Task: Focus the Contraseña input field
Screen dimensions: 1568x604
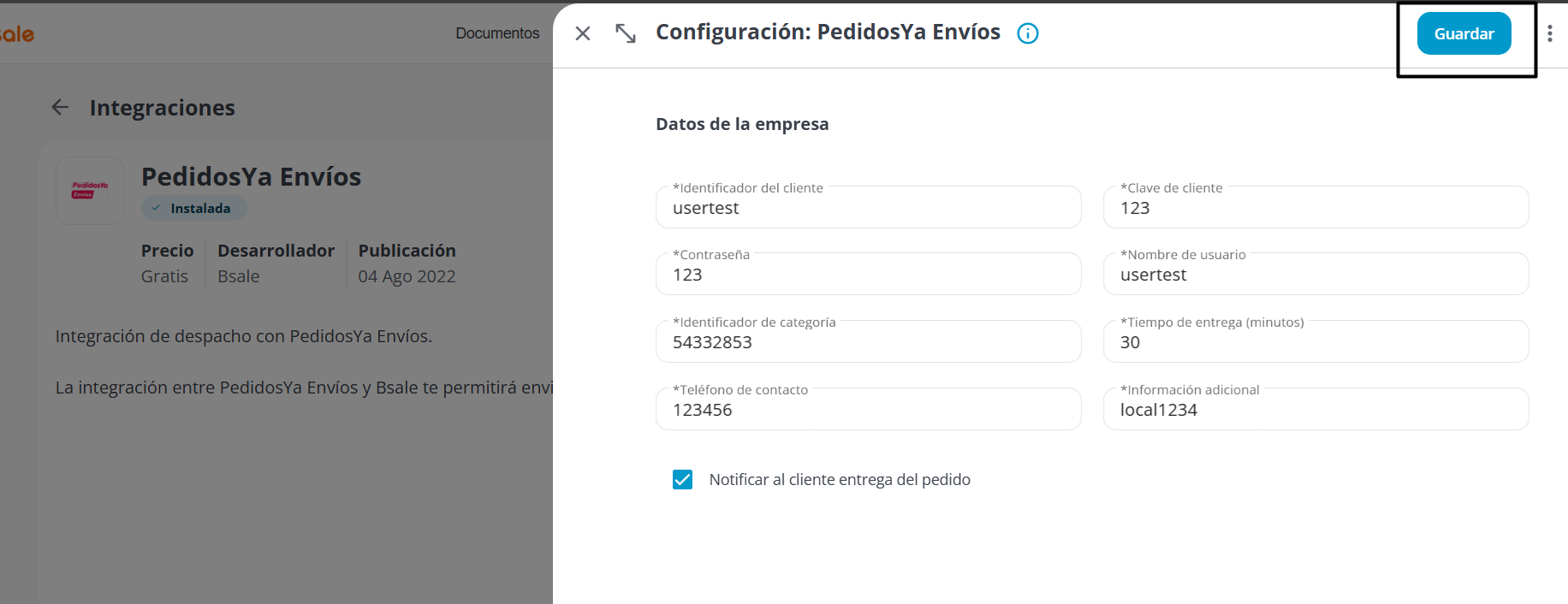Action: click(x=868, y=274)
